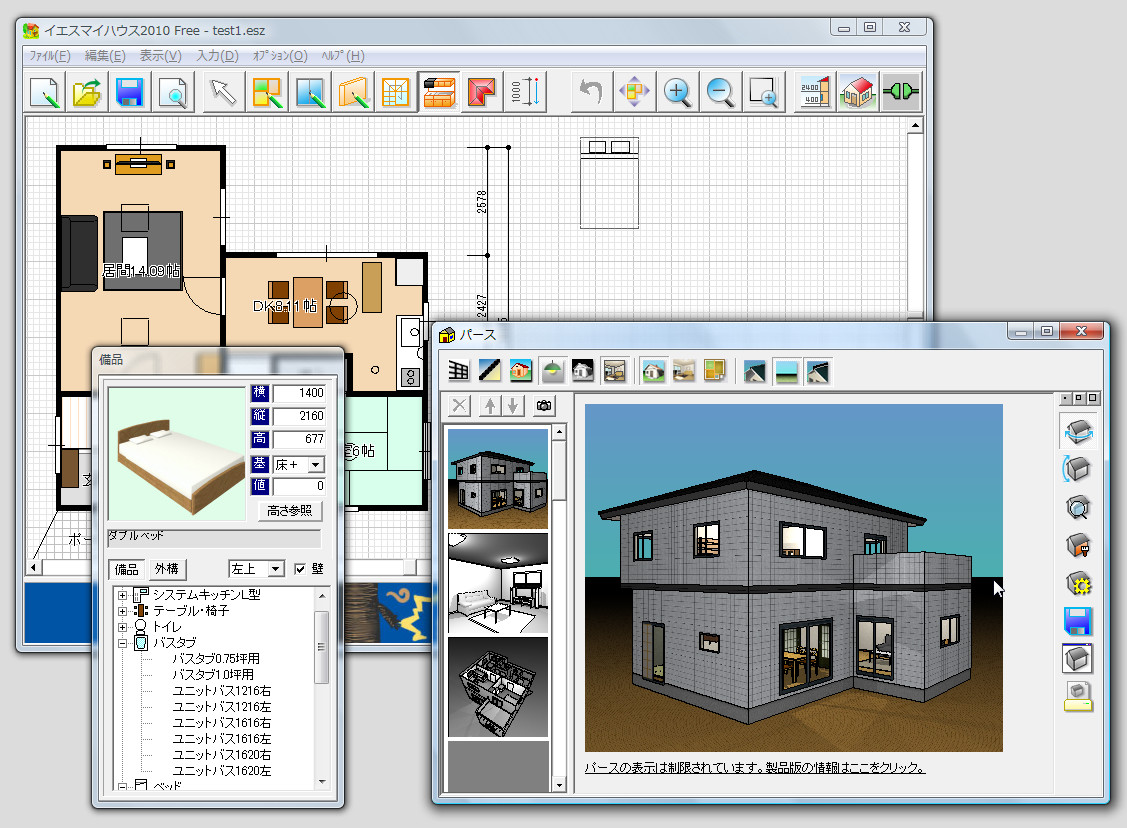Click the paint cube icon in right sidebar

[x=1078, y=546]
